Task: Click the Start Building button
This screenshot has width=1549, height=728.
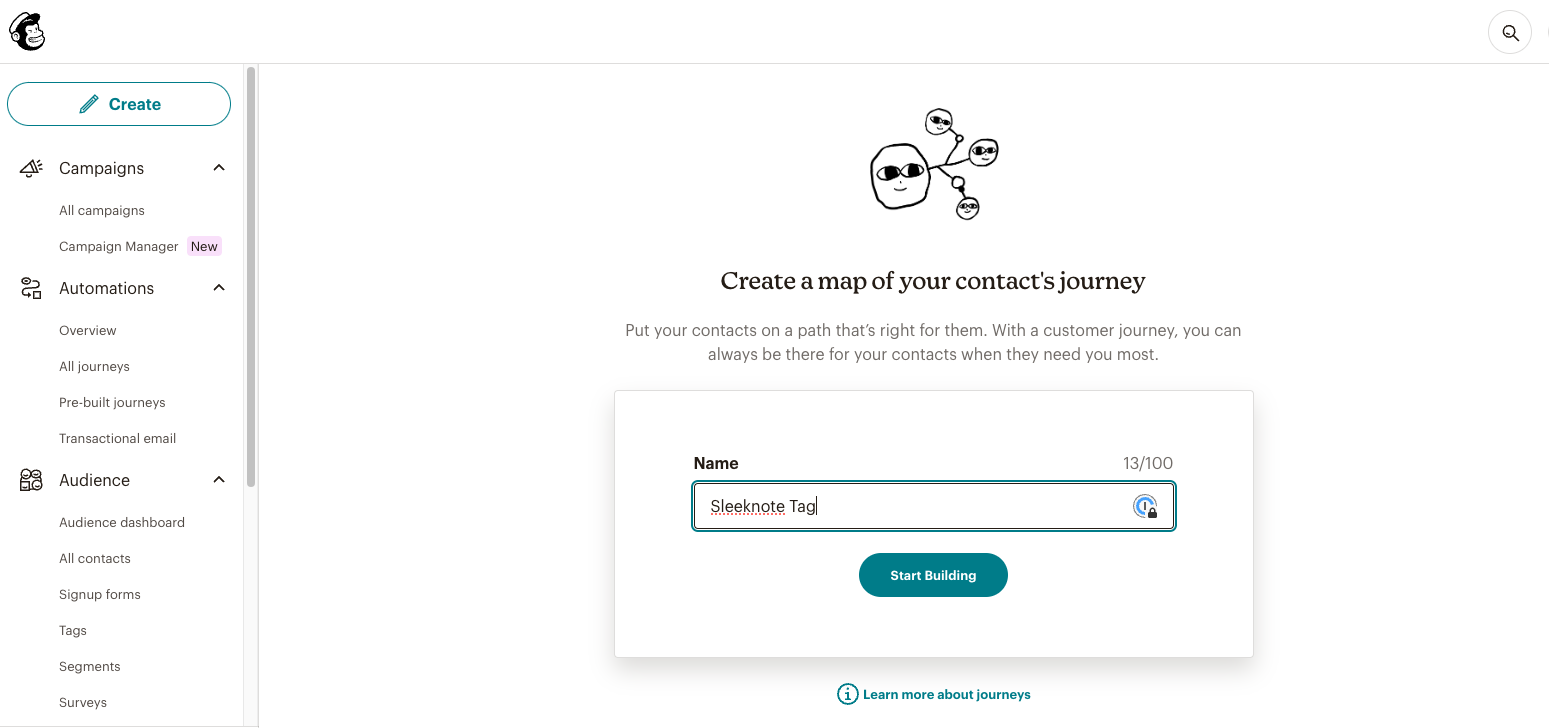Action: (933, 575)
